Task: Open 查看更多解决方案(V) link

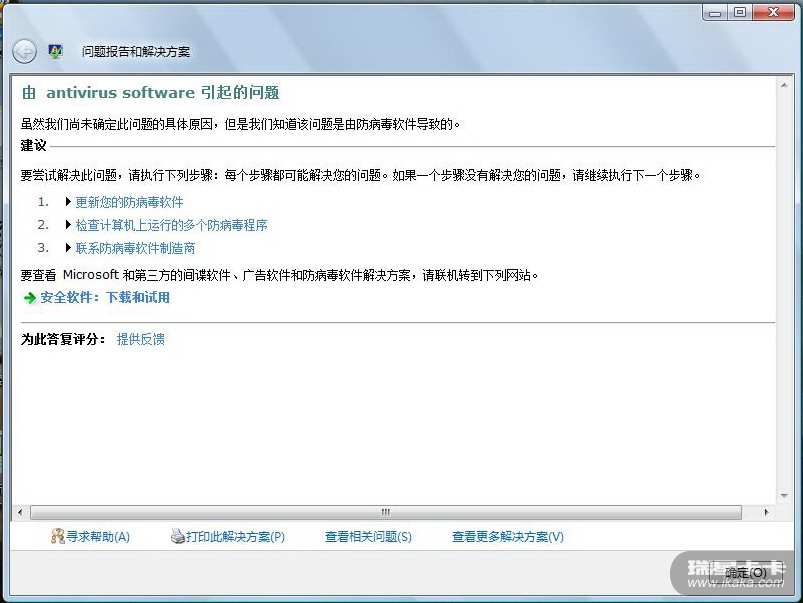Action: click(508, 536)
